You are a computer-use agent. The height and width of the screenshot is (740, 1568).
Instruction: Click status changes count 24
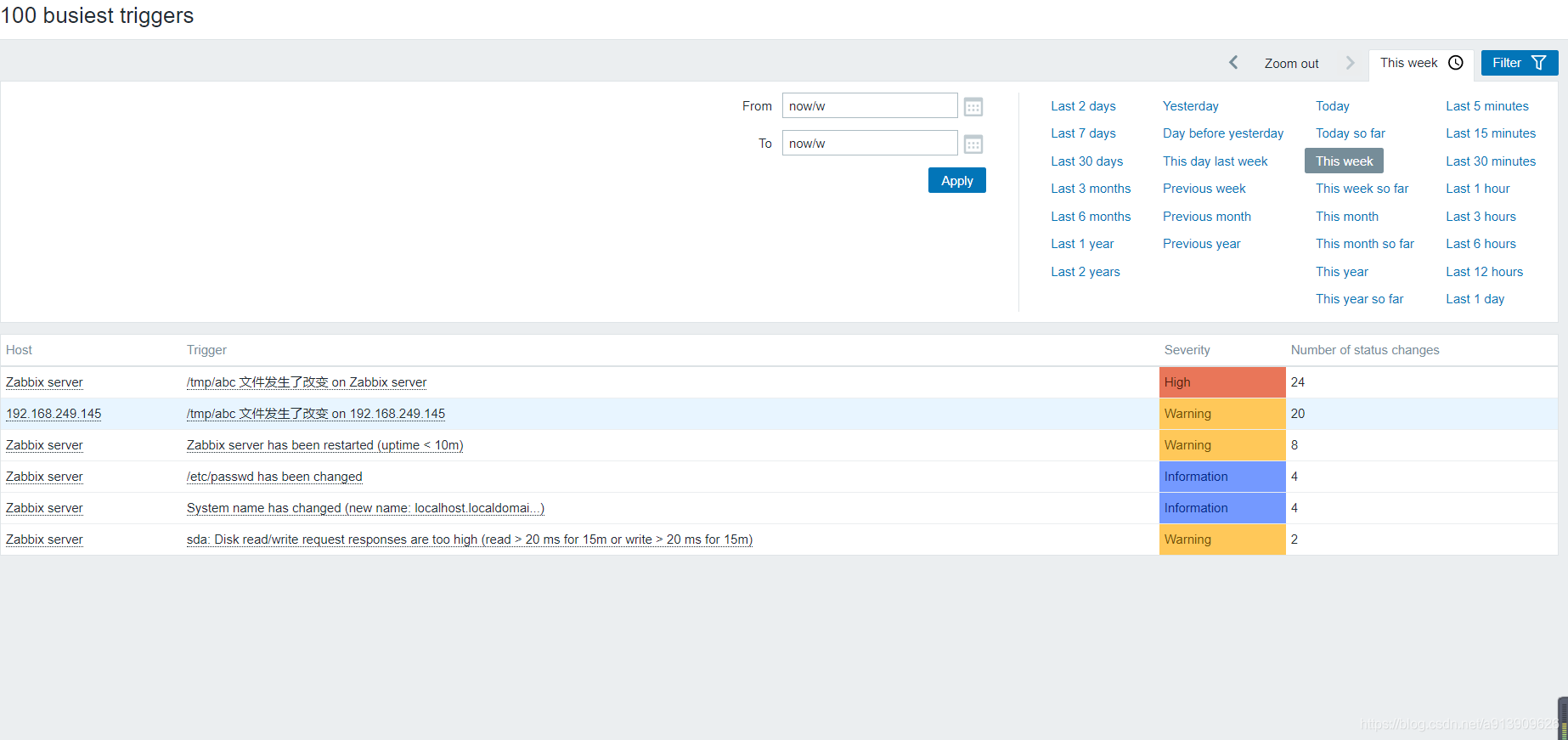[x=1297, y=382]
